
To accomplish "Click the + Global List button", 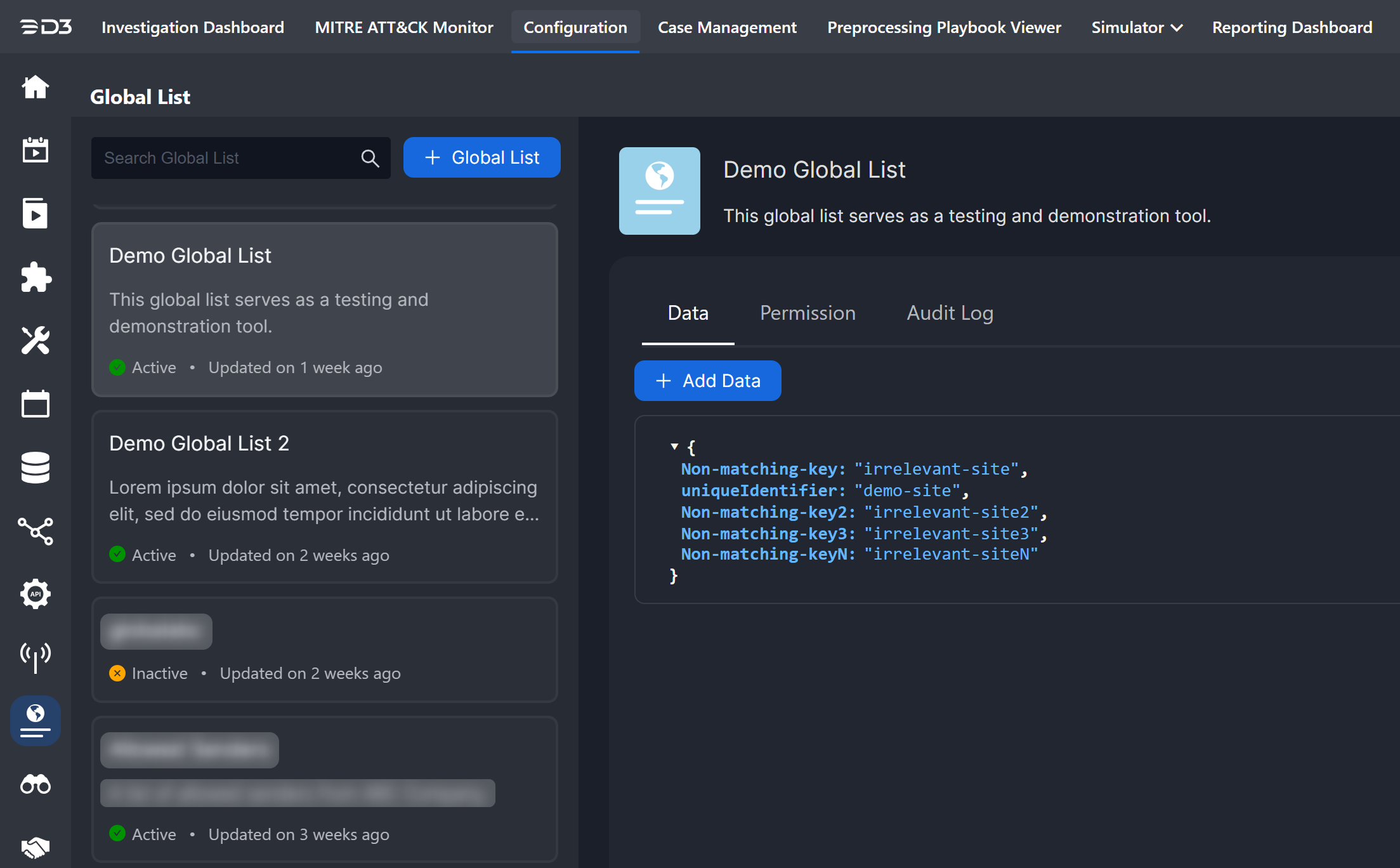I will [482, 157].
